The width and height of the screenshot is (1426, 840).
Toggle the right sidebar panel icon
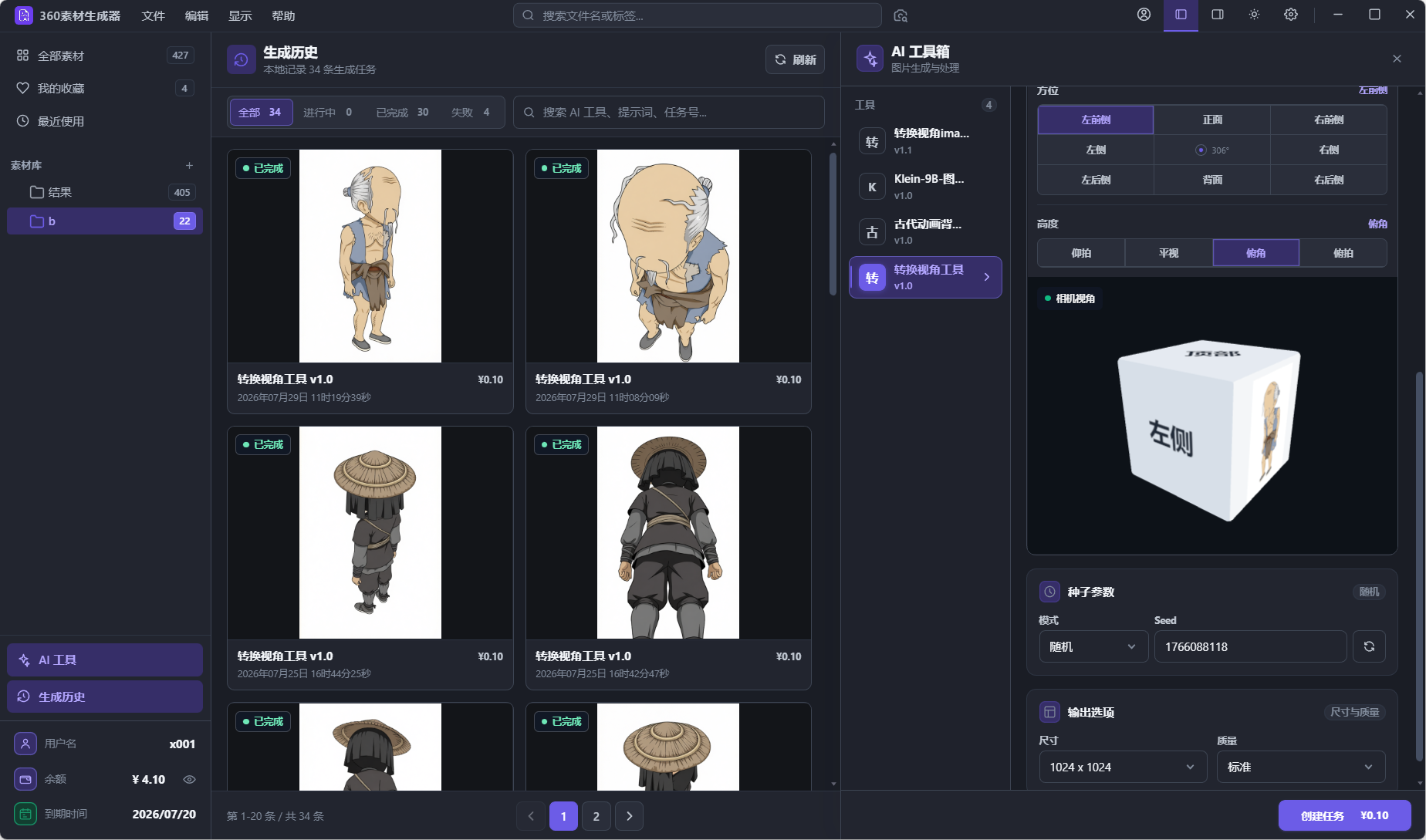click(1218, 15)
